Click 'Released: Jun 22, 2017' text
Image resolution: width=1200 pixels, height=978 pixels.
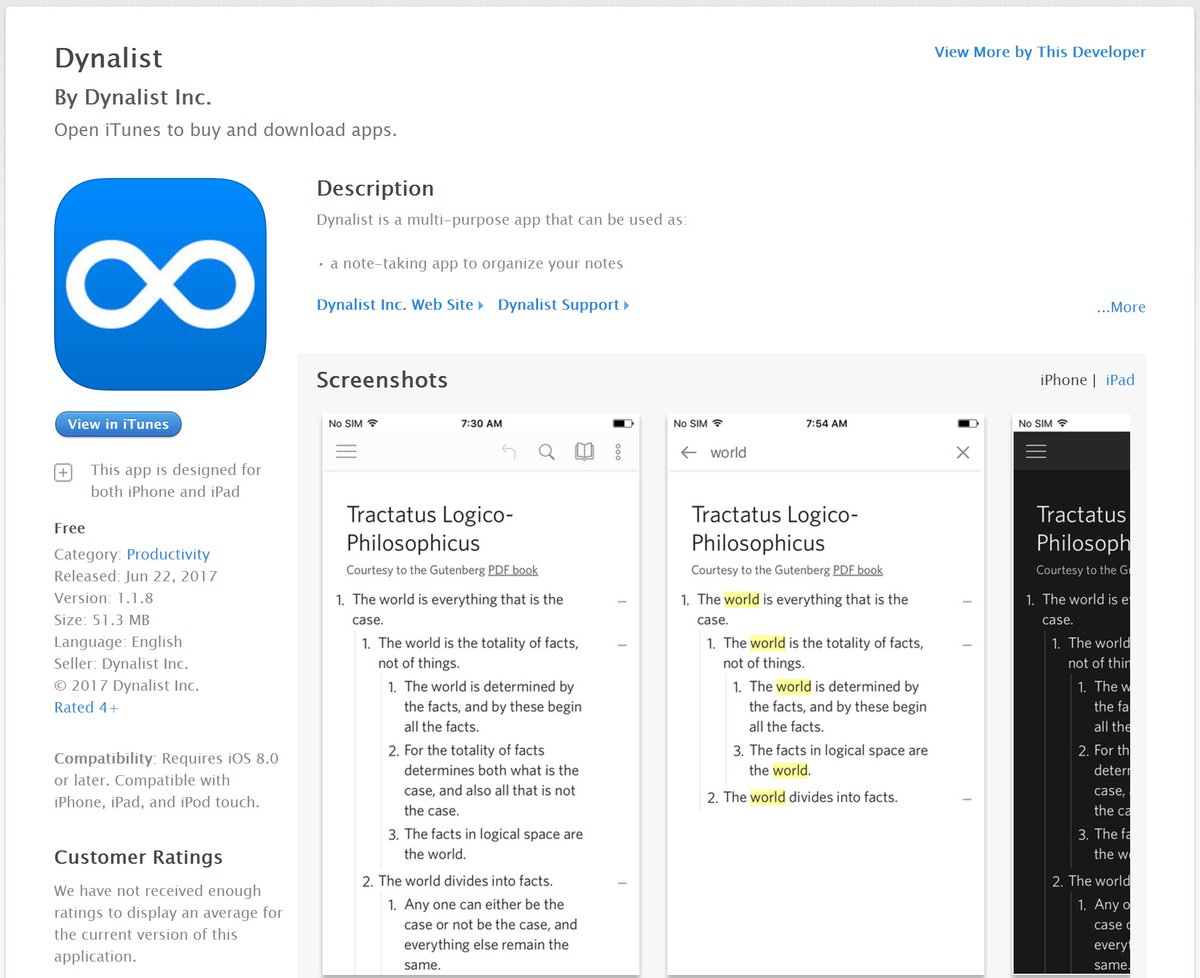tap(136, 576)
